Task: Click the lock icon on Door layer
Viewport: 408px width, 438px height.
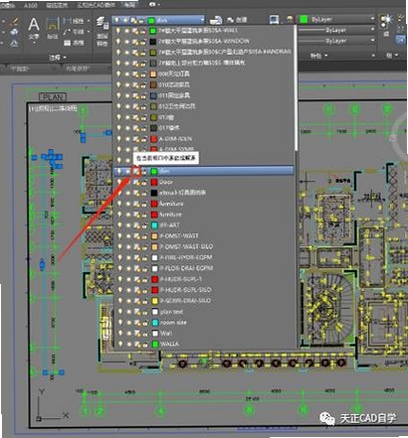Action: (x=143, y=182)
